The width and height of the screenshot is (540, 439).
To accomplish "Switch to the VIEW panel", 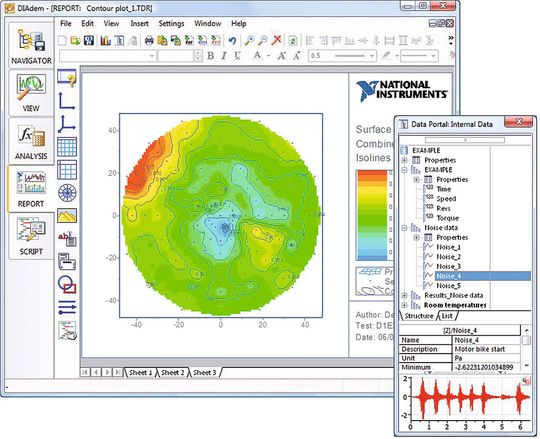I will (x=31, y=93).
